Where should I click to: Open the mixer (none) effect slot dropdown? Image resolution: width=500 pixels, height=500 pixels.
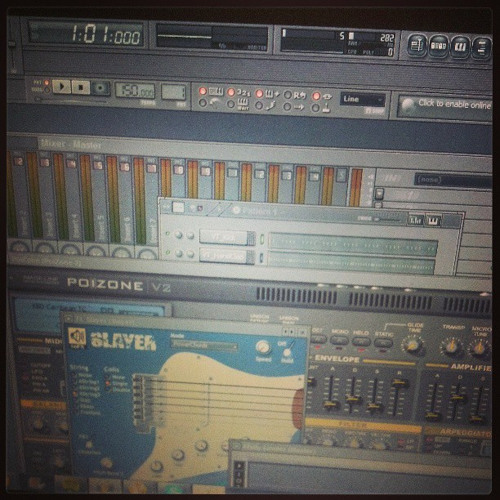(453, 180)
